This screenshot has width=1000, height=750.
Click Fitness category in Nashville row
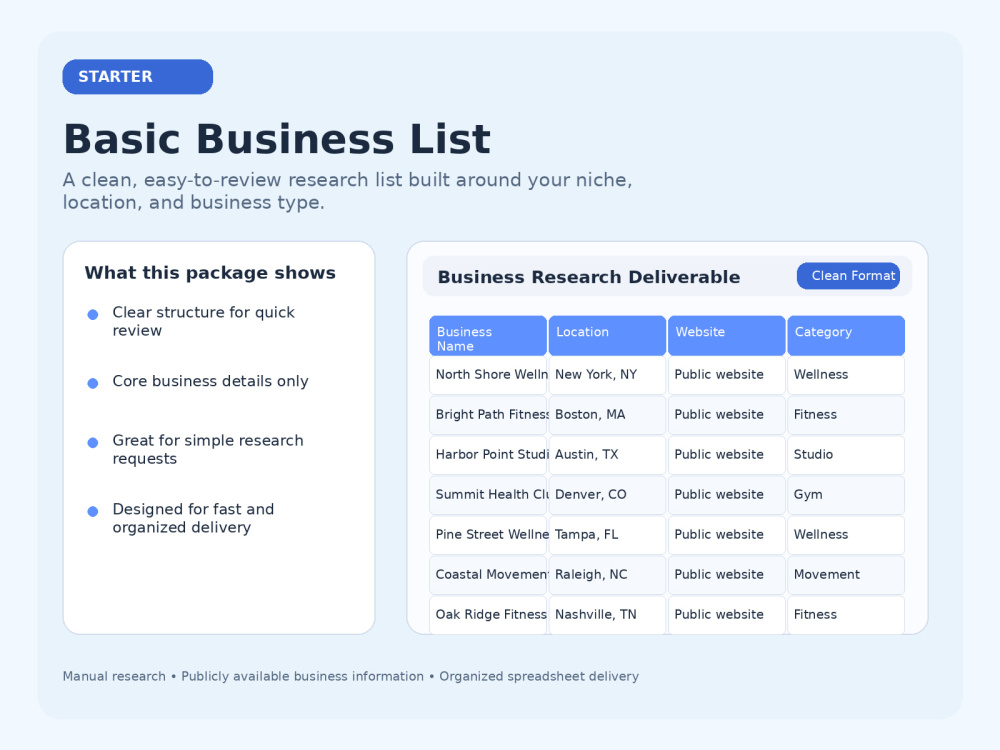coord(846,615)
